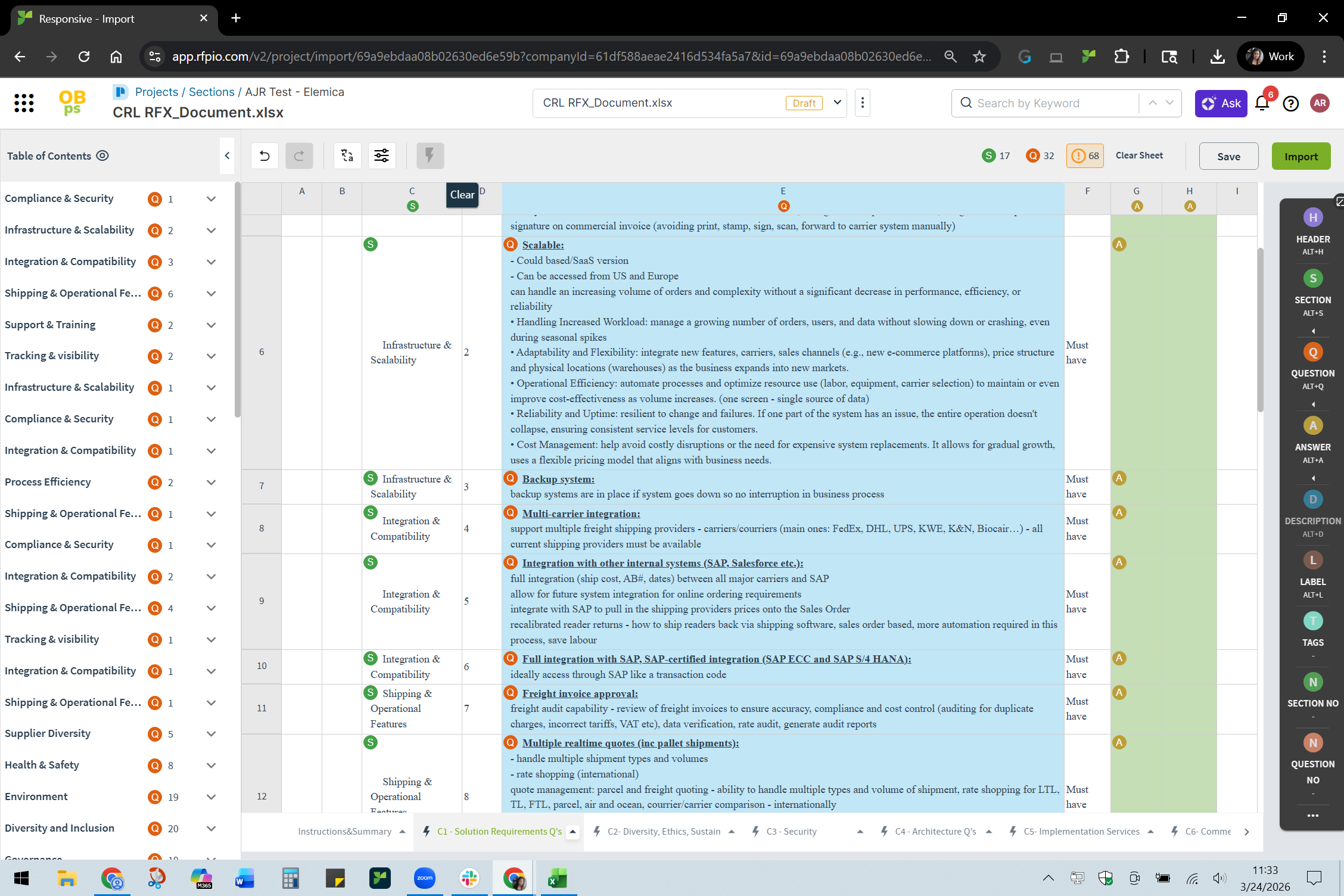Select the SECTION NO marker tool
1344x896 pixels.
pyautogui.click(x=1312, y=690)
